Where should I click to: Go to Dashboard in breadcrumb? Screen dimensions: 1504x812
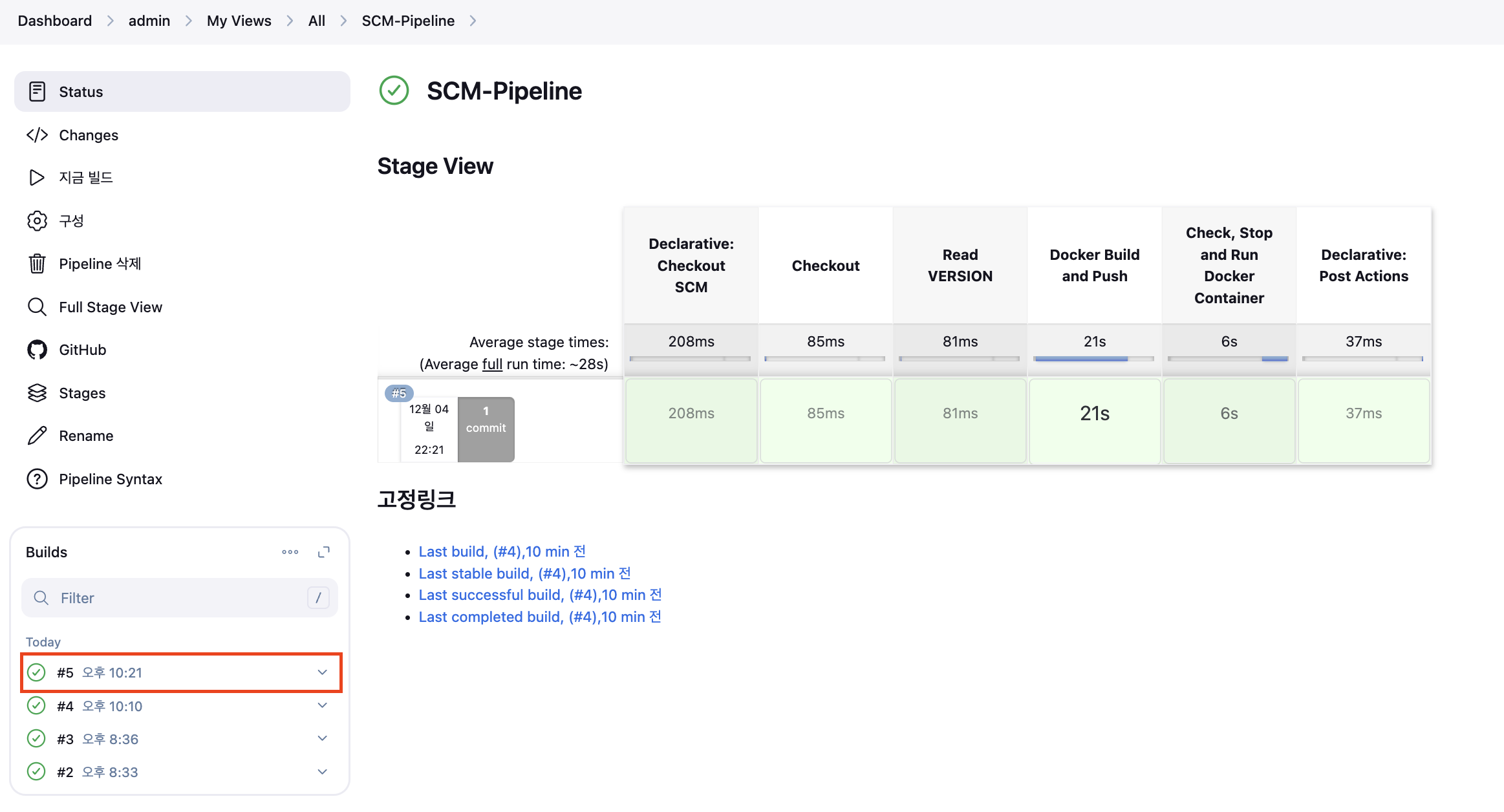(x=55, y=21)
